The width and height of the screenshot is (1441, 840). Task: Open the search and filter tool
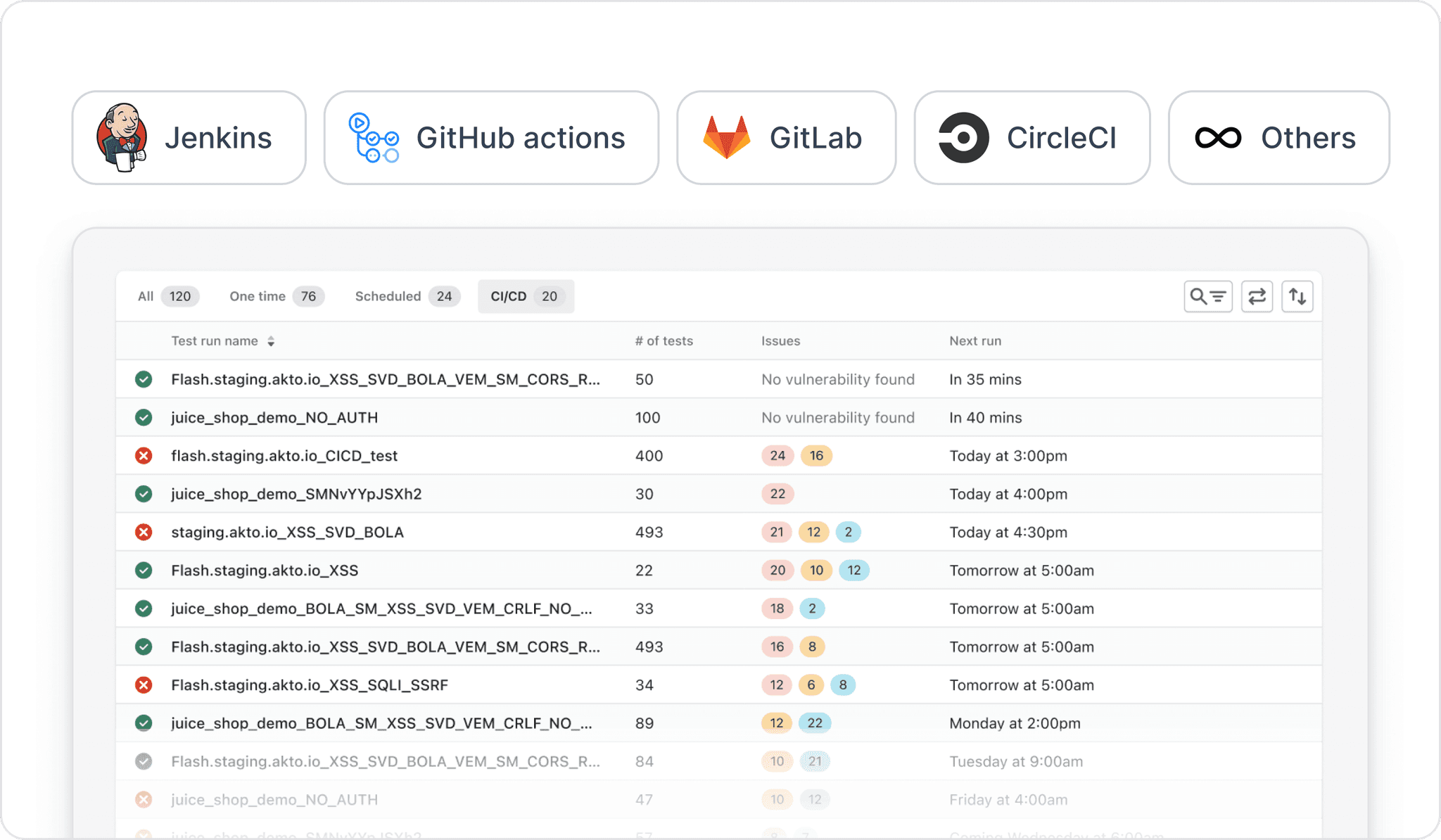(1207, 296)
